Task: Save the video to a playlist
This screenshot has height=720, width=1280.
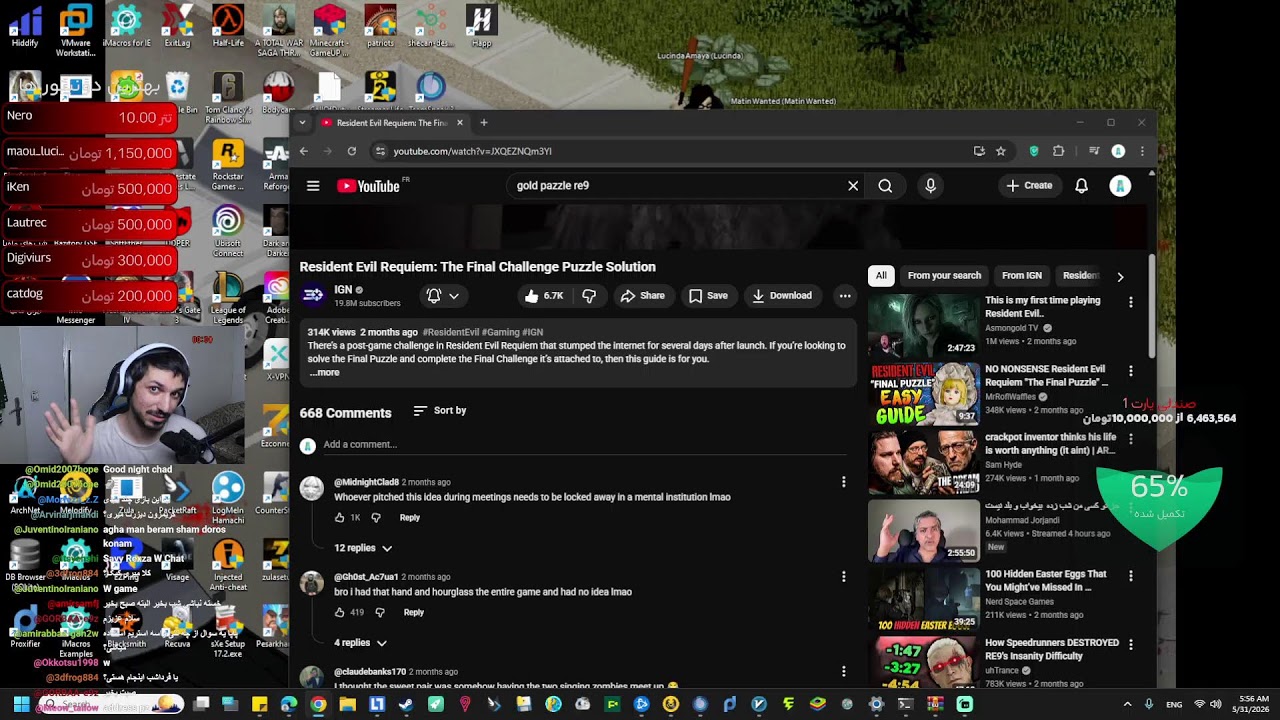Action: [708, 296]
